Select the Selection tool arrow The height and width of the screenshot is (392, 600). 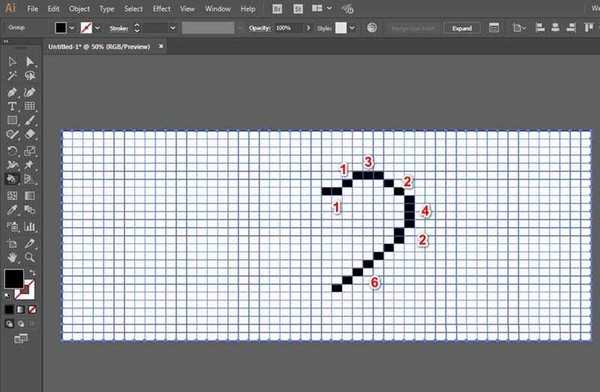12,62
